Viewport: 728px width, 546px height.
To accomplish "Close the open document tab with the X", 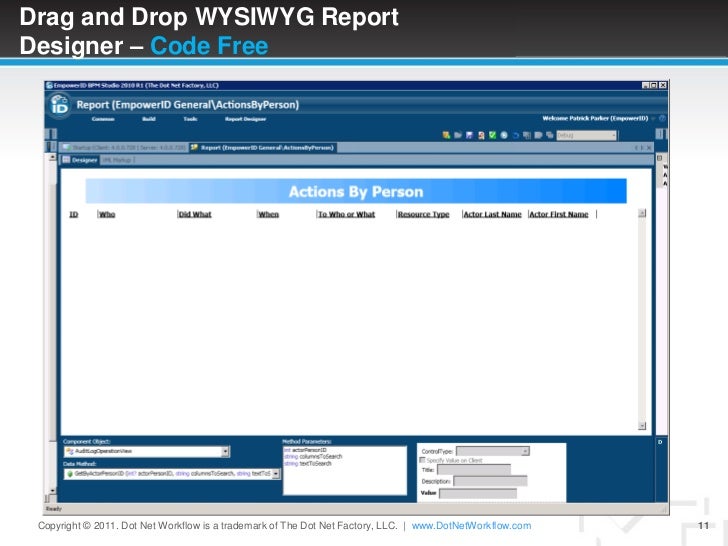I will [649, 148].
